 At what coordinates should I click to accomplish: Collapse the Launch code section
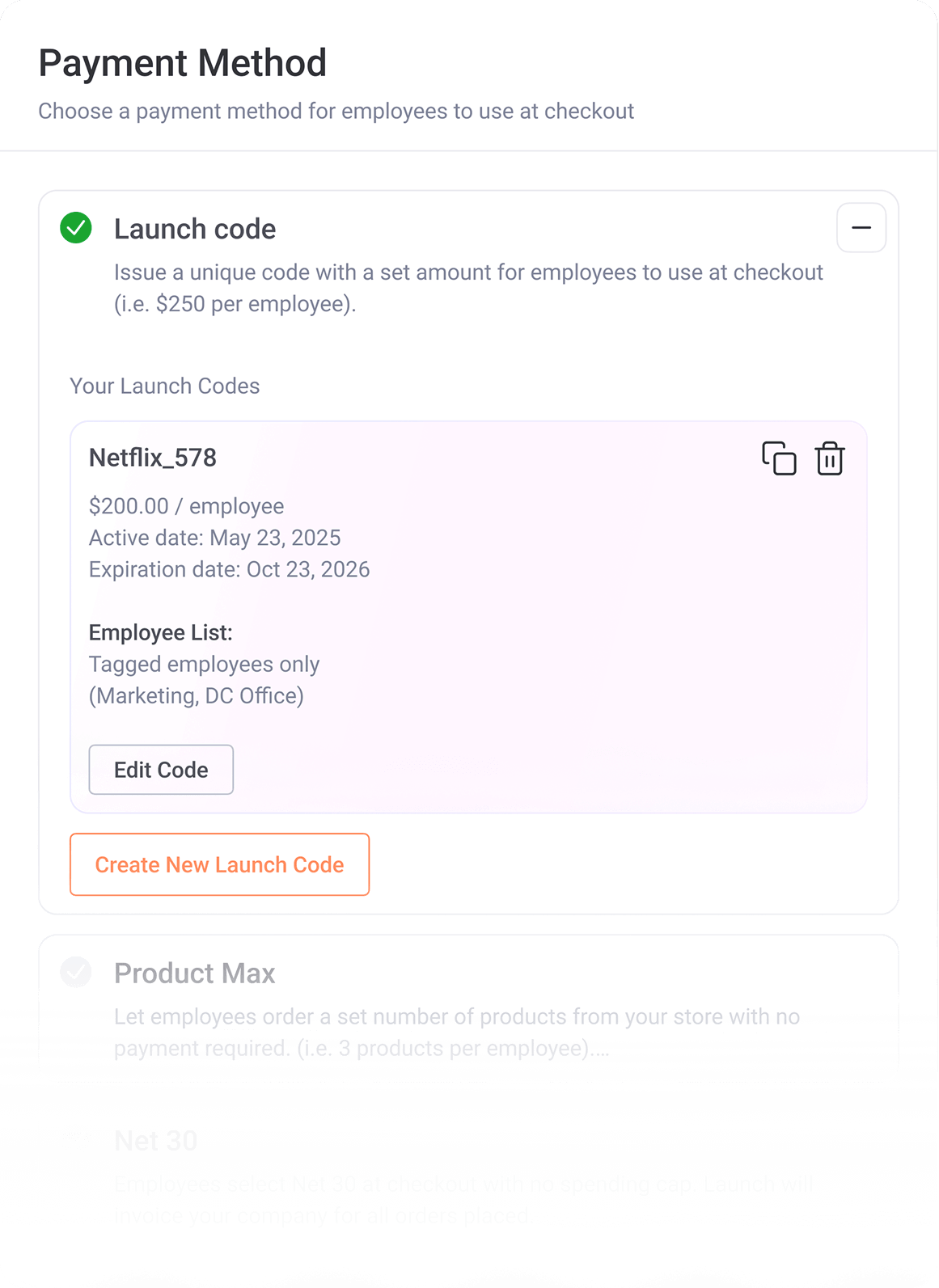pos(861,227)
